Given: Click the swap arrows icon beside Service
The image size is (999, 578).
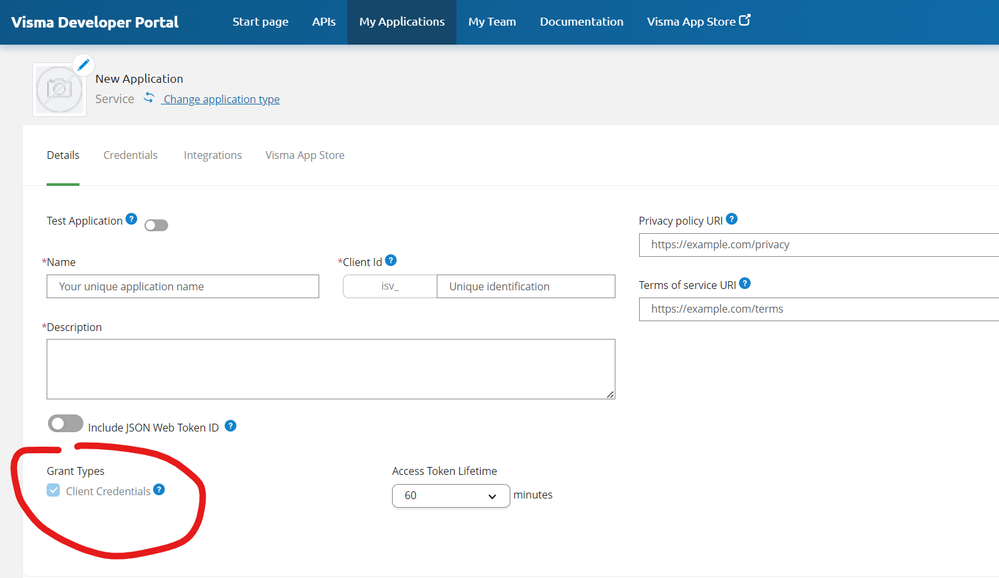Looking at the screenshot, I should [x=148, y=98].
